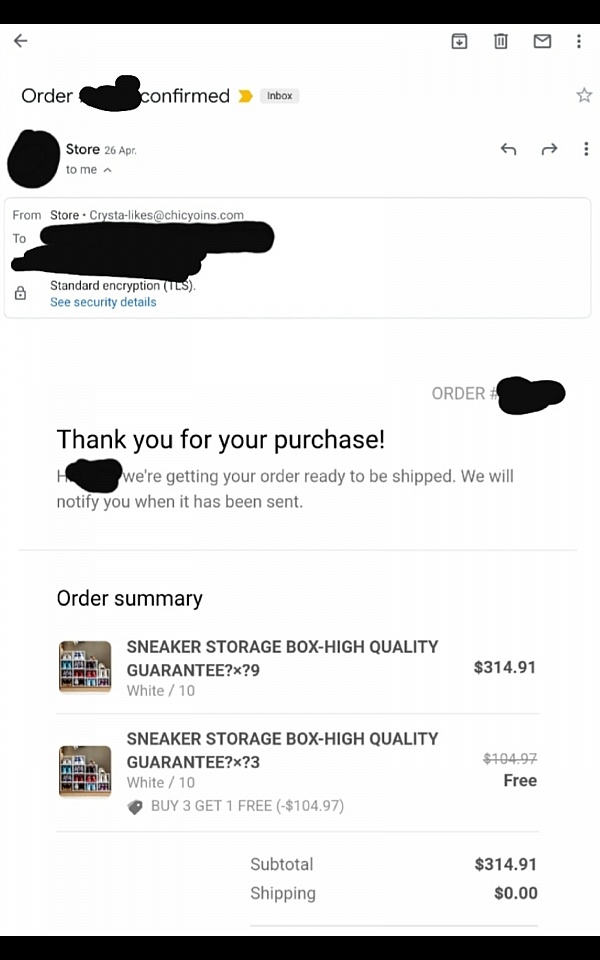Star the Order confirmed email
This screenshot has width=600, height=960.
584,95
